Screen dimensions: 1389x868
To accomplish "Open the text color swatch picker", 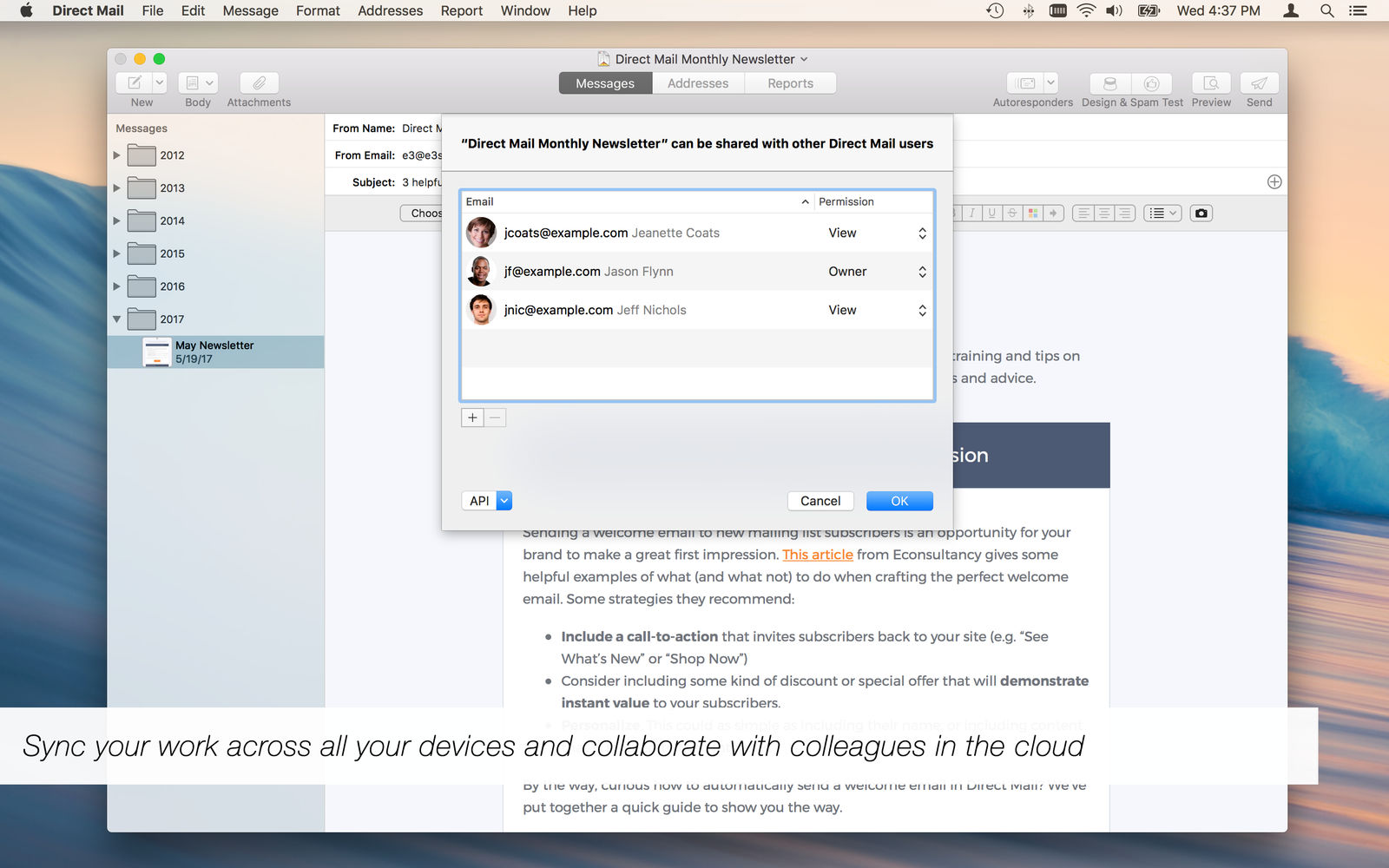I will (1032, 213).
